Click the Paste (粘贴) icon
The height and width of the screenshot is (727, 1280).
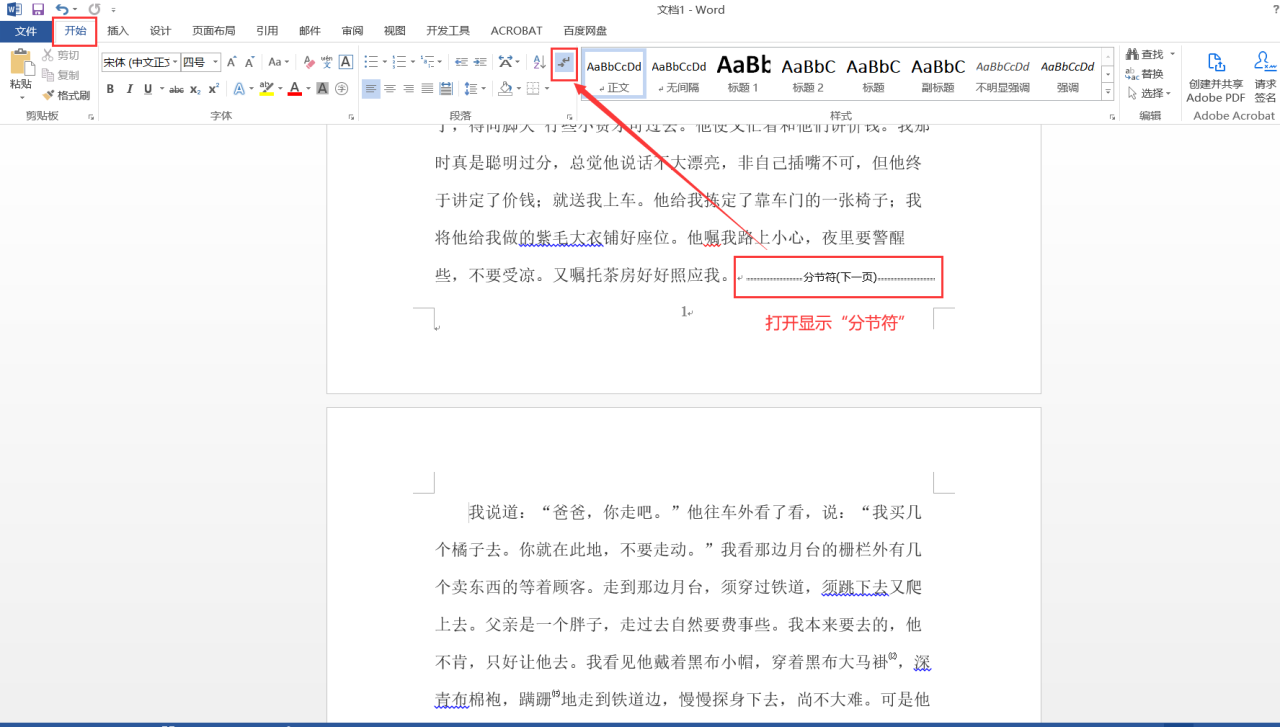click(20, 62)
